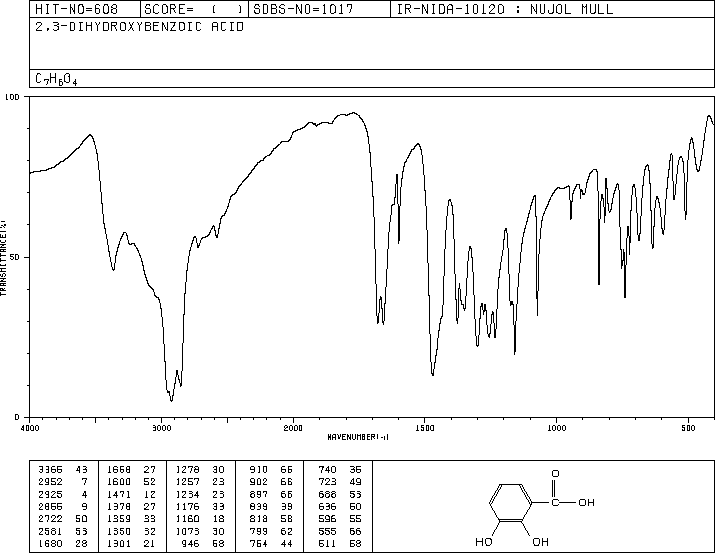Select the 1378 peak value in the table
715x553 pixels.
(x=119, y=506)
